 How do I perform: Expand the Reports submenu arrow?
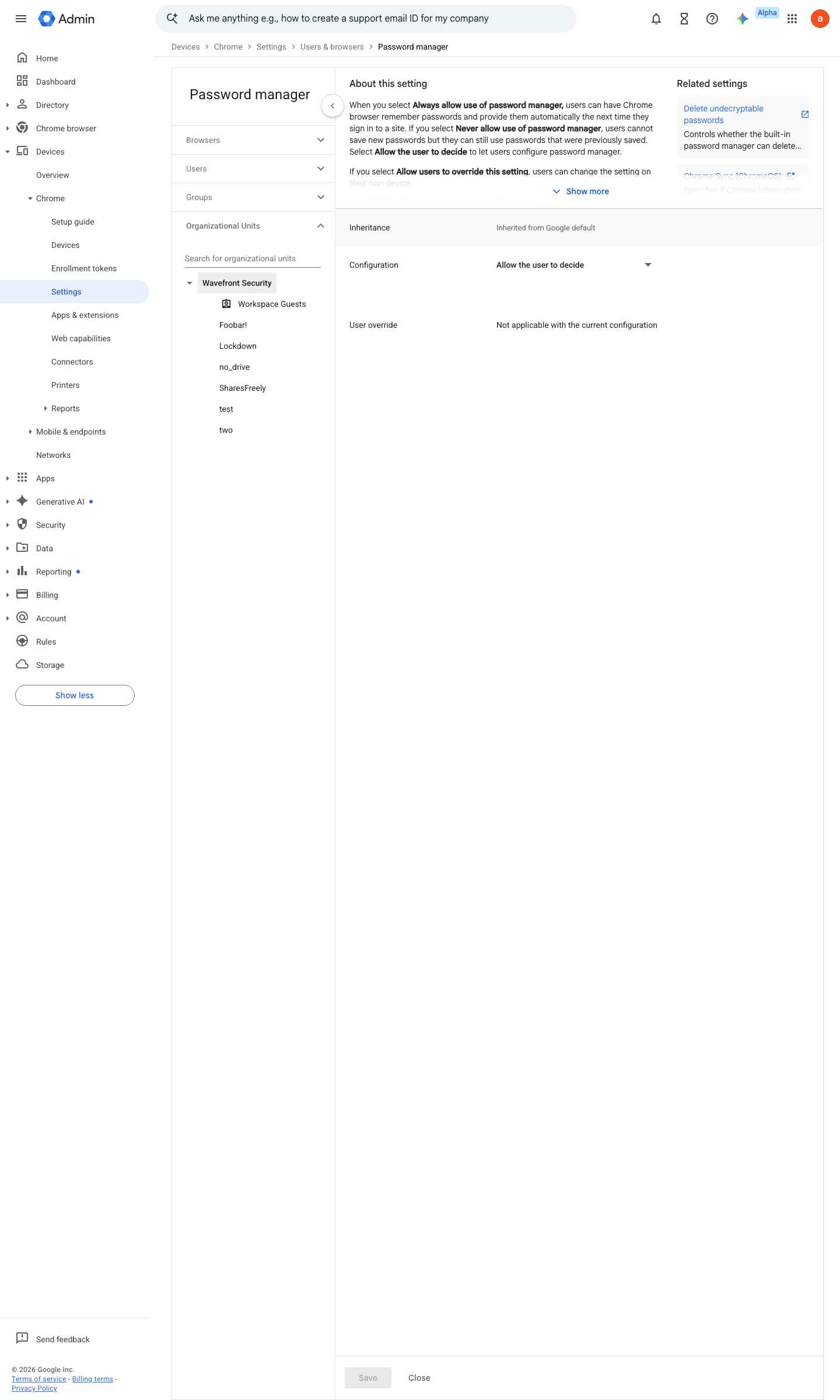click(x=45, y=408)
